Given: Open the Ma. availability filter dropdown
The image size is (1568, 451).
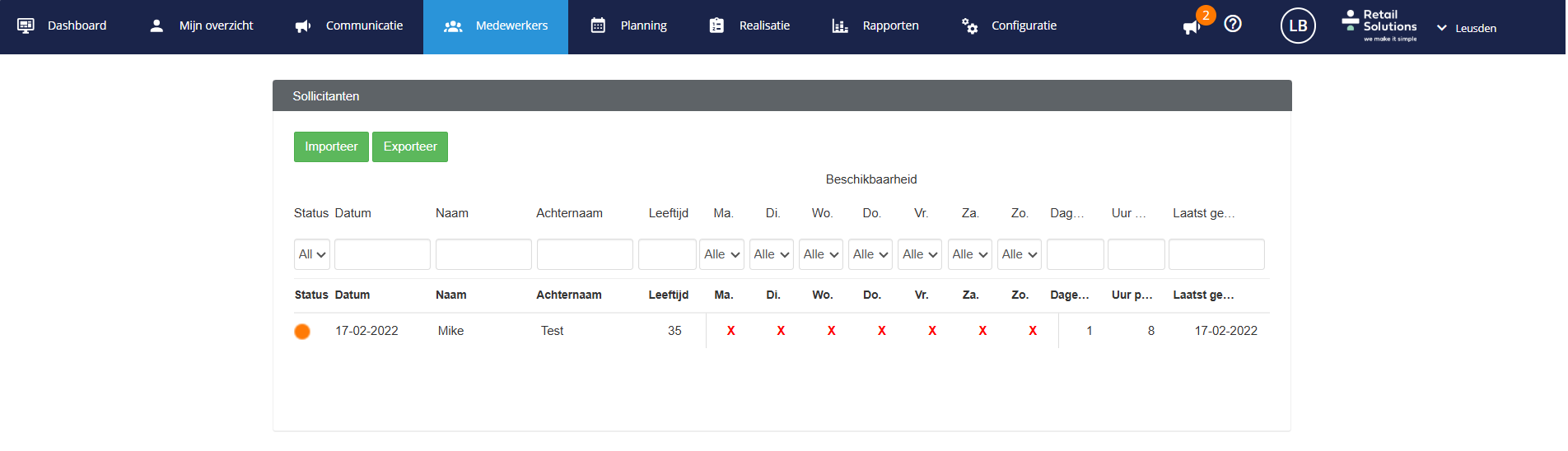Looking at the screenshot, I should [722, 254].
